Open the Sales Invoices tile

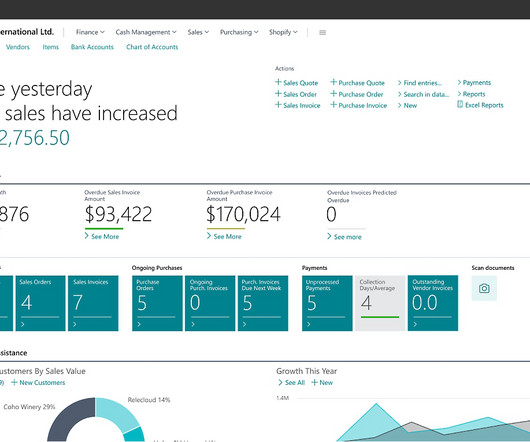pyautogui.click(x=93, y=303)
